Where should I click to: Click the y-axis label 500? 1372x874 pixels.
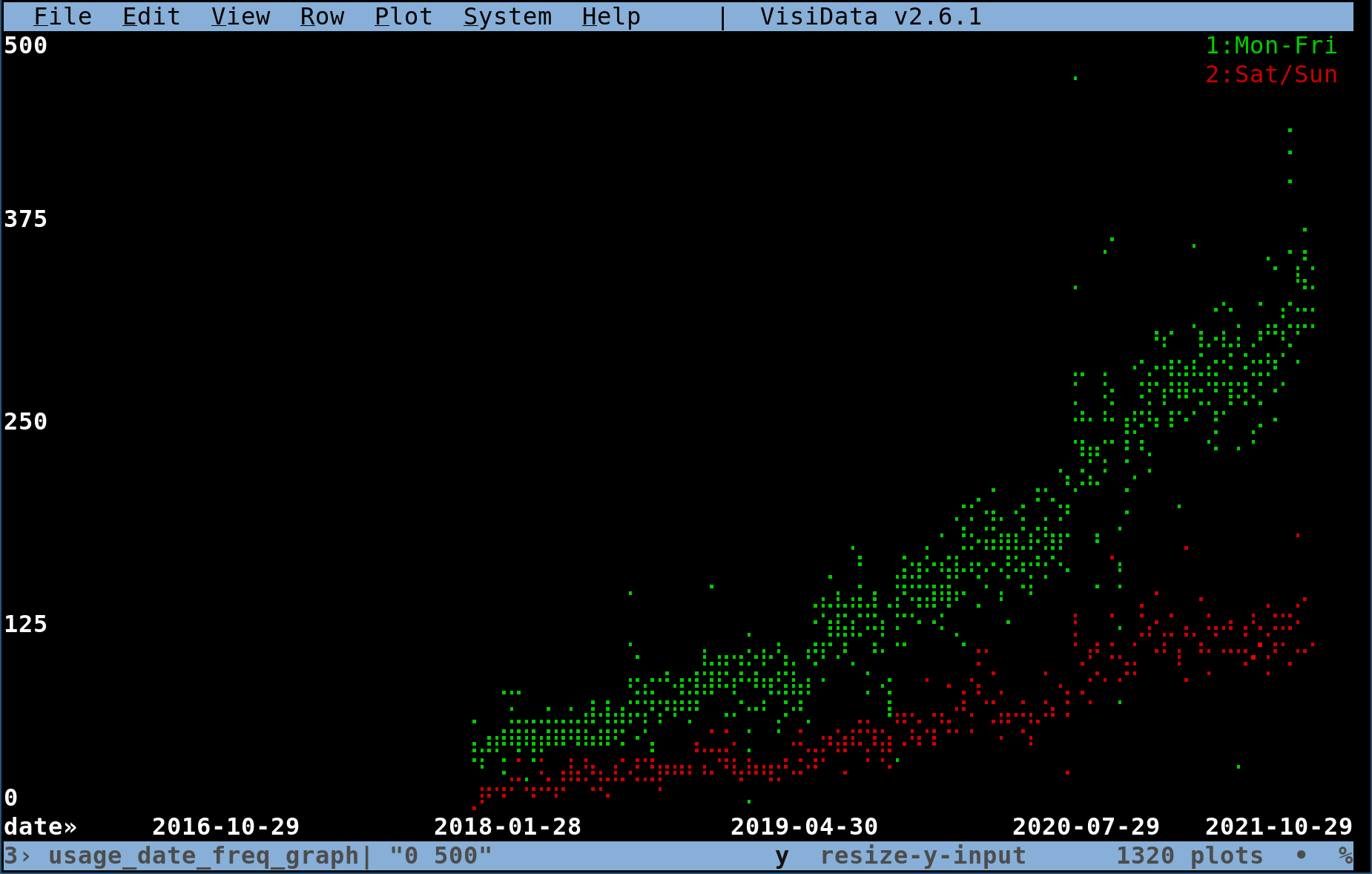(26, 45)
